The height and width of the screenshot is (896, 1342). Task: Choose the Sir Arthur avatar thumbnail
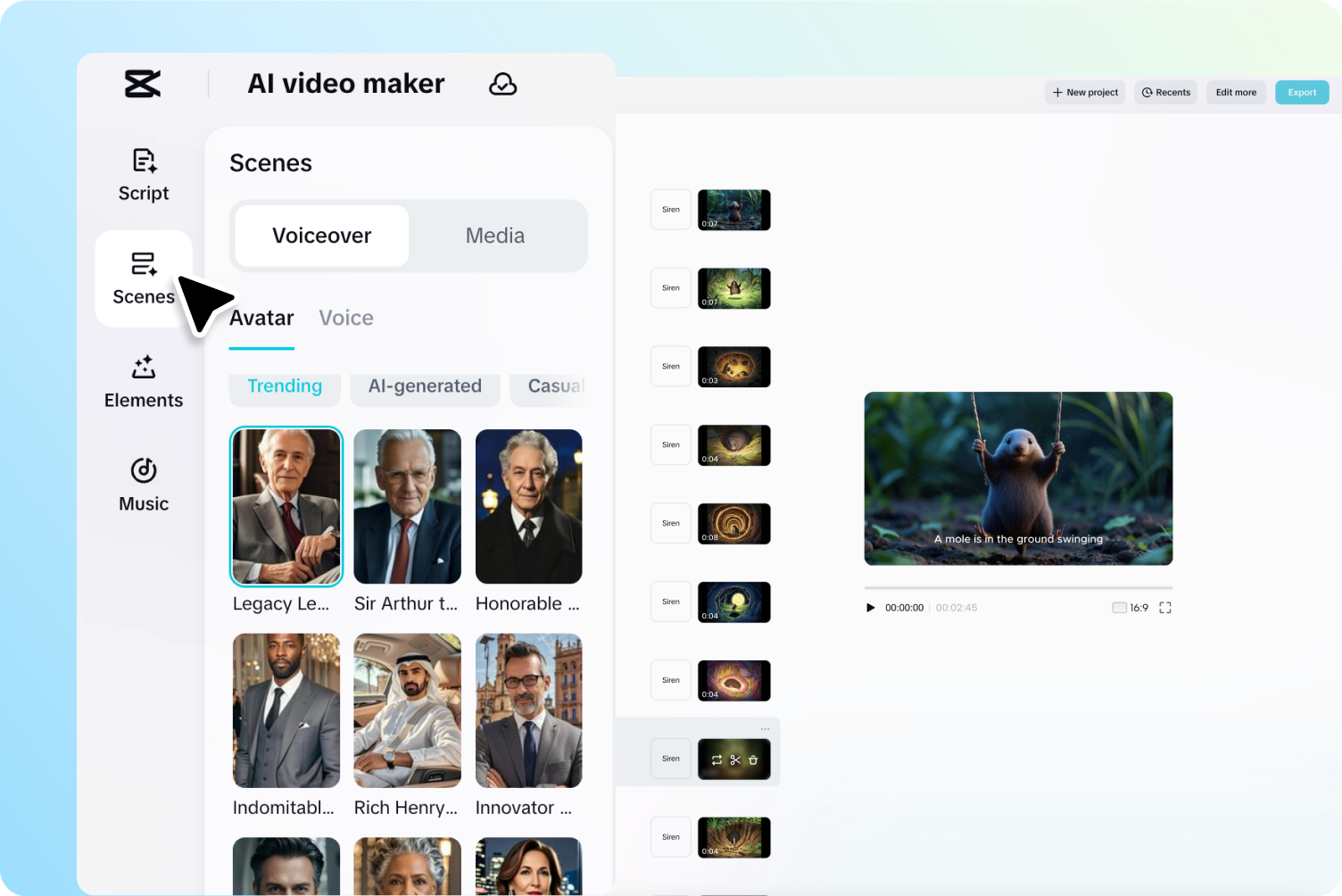(407, 507)
